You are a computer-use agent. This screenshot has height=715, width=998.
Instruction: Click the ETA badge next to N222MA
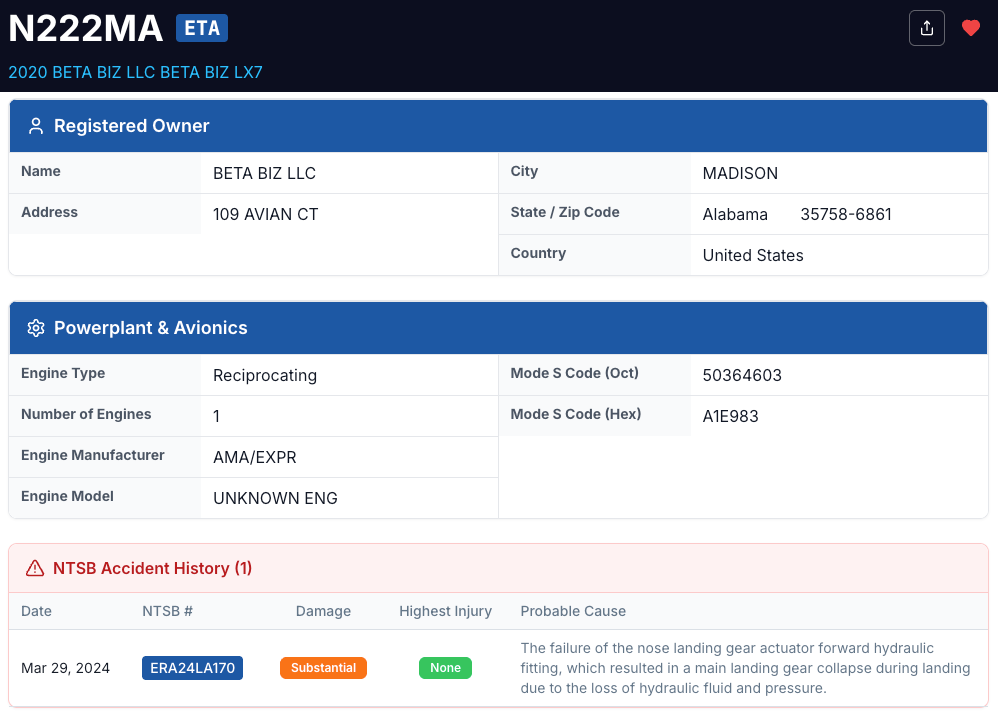tap(201, 28)
